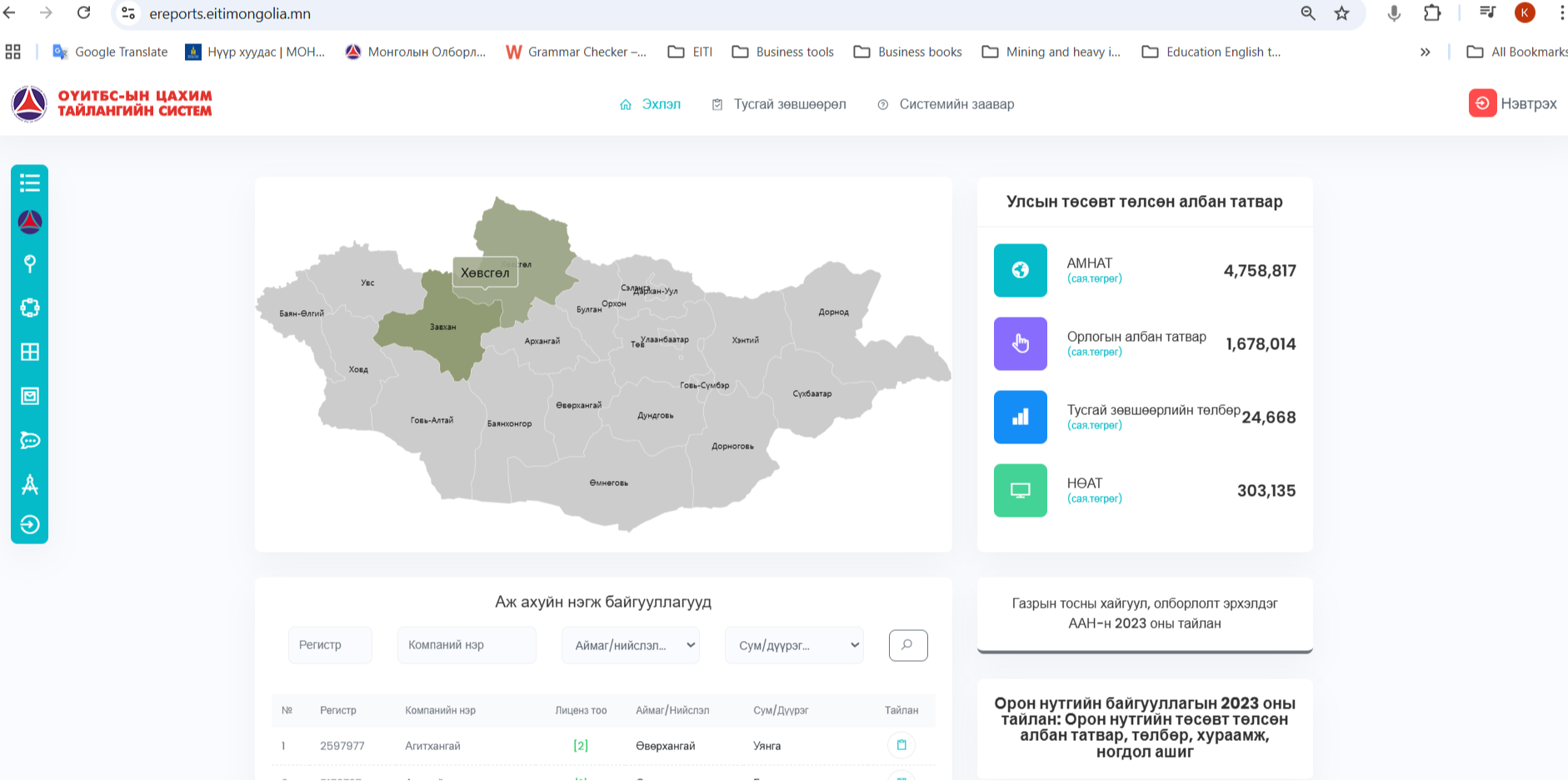The image size is (1568, 781).
Task: Open the license count link [2] for Агитхангай
Action: [581, 745]
